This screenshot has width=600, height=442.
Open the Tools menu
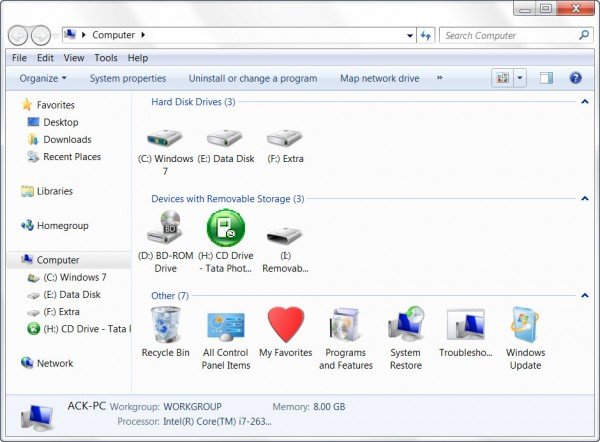(x=106, y=58)
